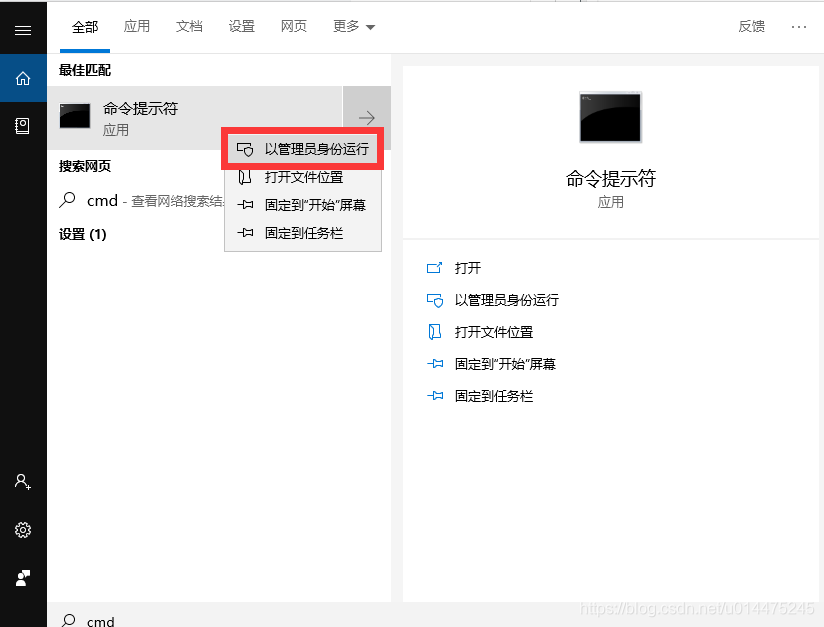
Task: Click the pin to taskbar icon in the right panel
Action: click(435, 396)
